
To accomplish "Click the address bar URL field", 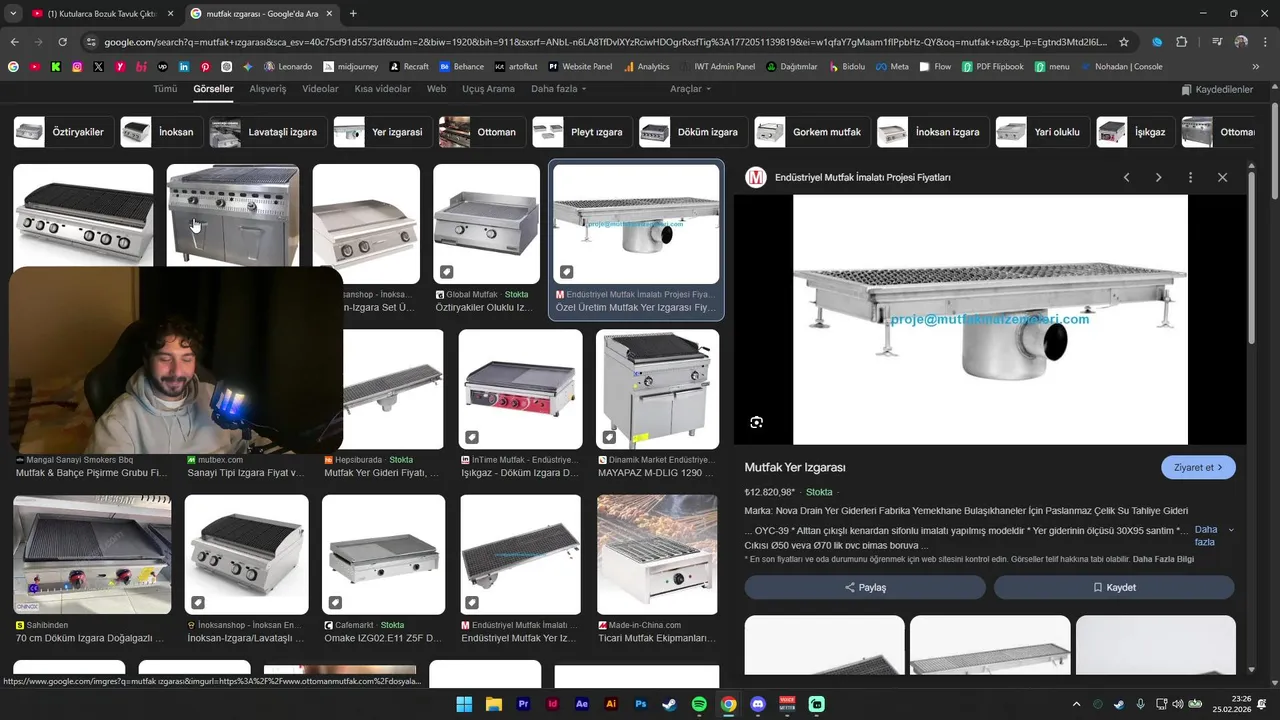I will [x=605, y=42].
